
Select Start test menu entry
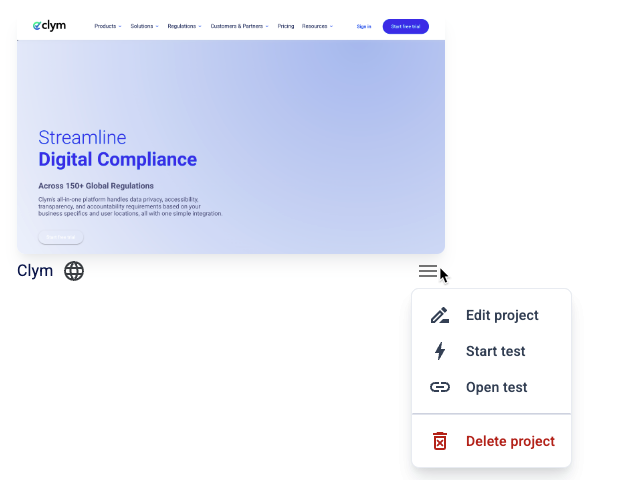[x=491, y=351]
